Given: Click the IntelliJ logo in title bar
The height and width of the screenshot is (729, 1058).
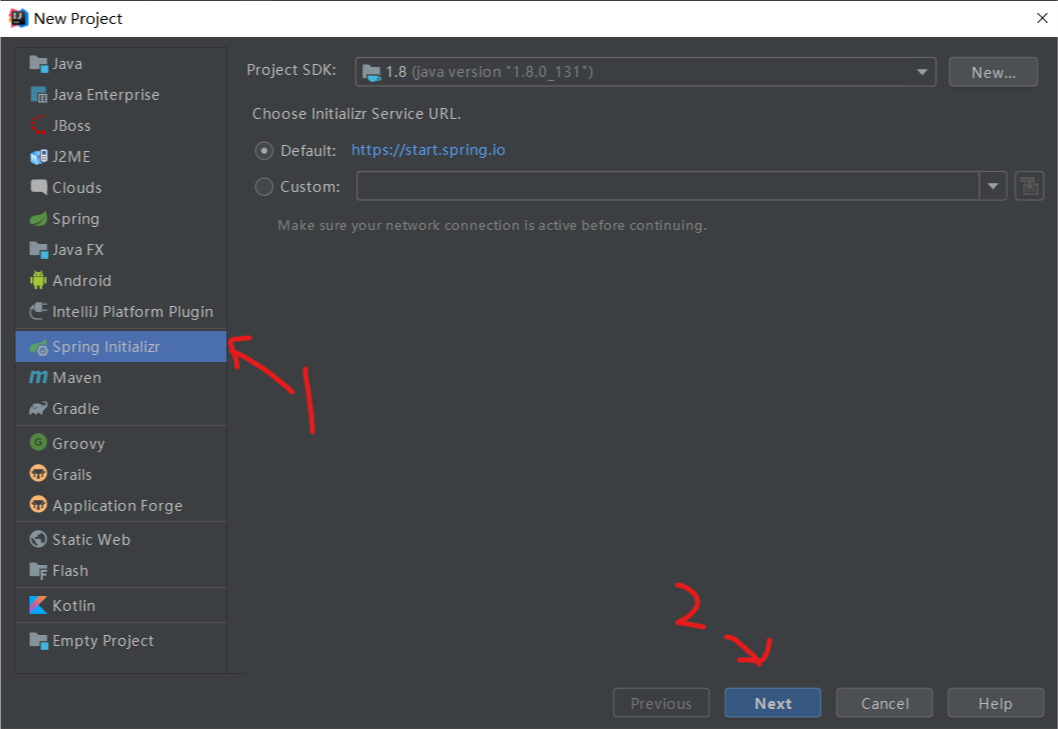Looking at the screenshot, I should (18, 18).
